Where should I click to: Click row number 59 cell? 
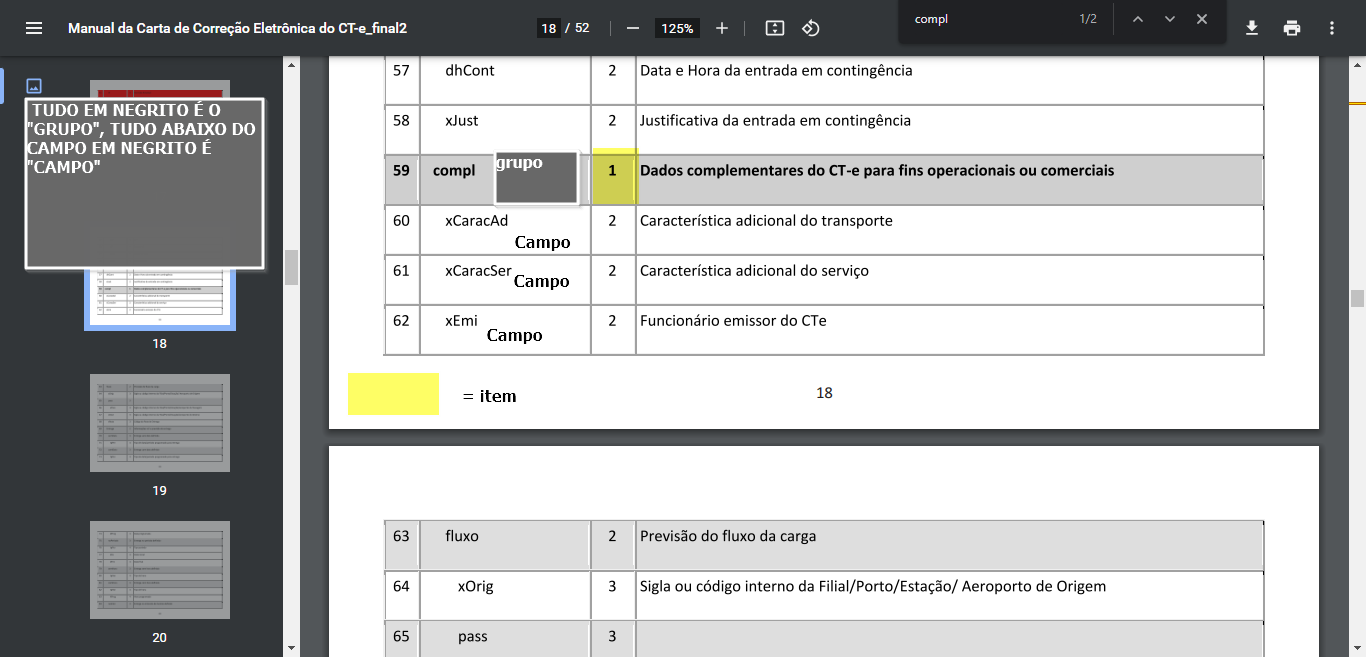point(402,180)
